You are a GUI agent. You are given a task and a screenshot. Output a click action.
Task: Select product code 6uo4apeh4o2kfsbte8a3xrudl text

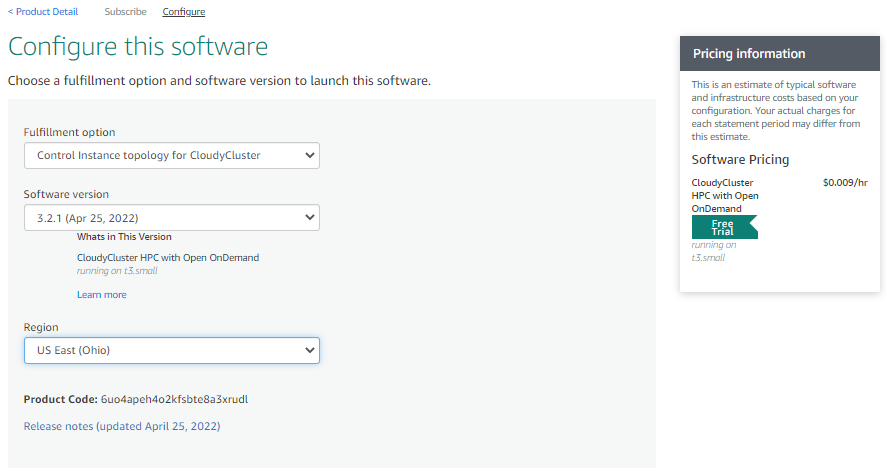(x=174, y=399)
